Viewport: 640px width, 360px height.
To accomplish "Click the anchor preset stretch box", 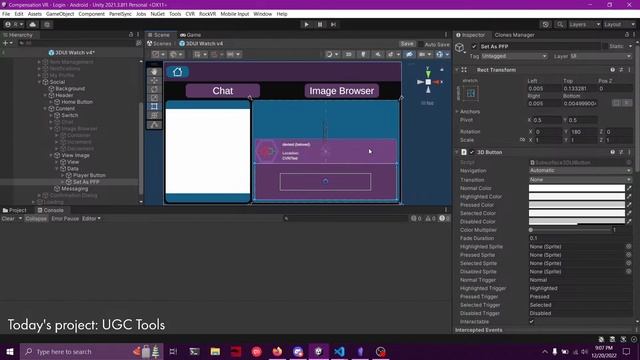I will click(x=471, y=93).
